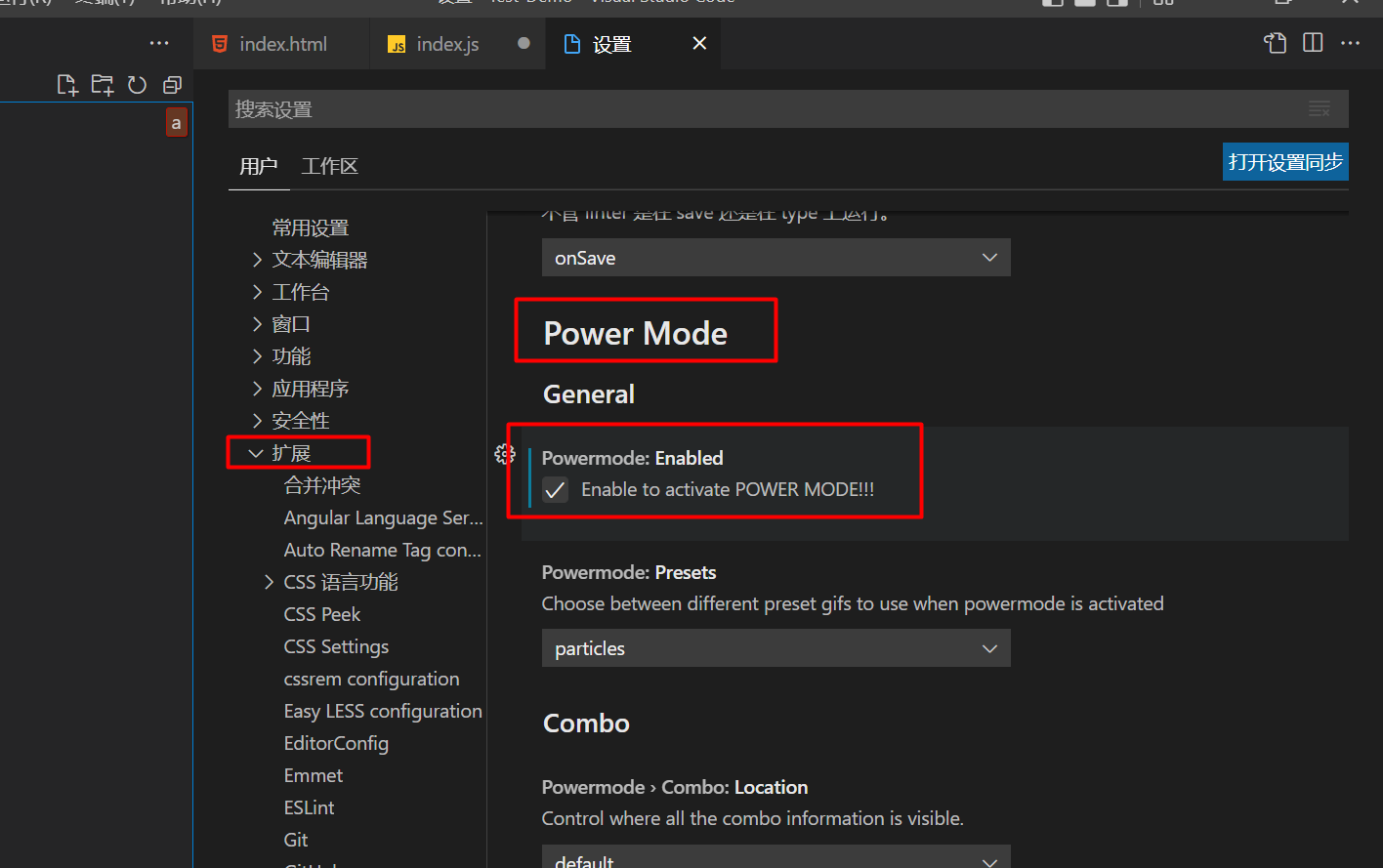Open settings JSON file icon
The height and width of the screenshot is (868, 1383).
[1275, 43]
